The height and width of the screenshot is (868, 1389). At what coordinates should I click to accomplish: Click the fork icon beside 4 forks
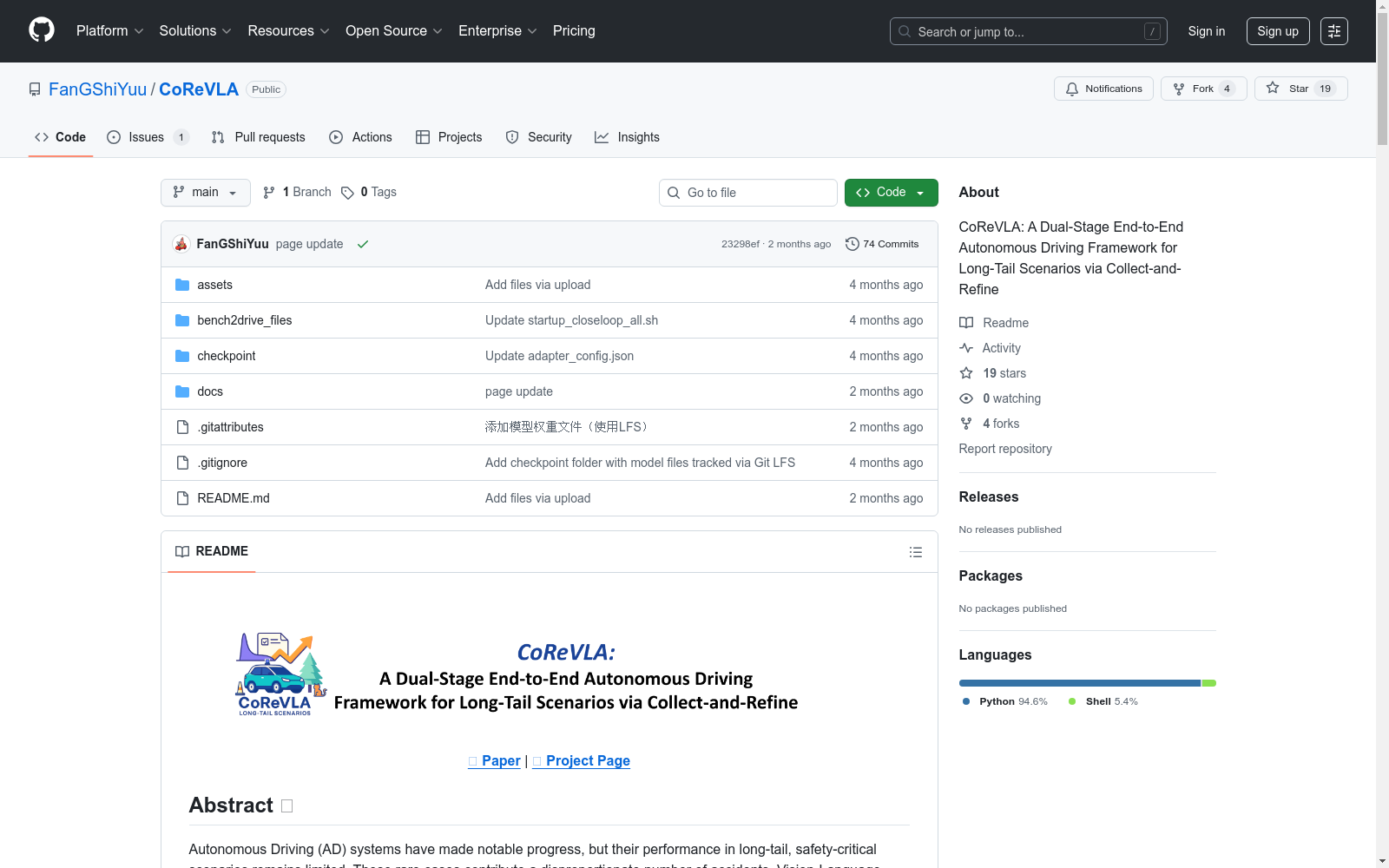tap(966, 424)
